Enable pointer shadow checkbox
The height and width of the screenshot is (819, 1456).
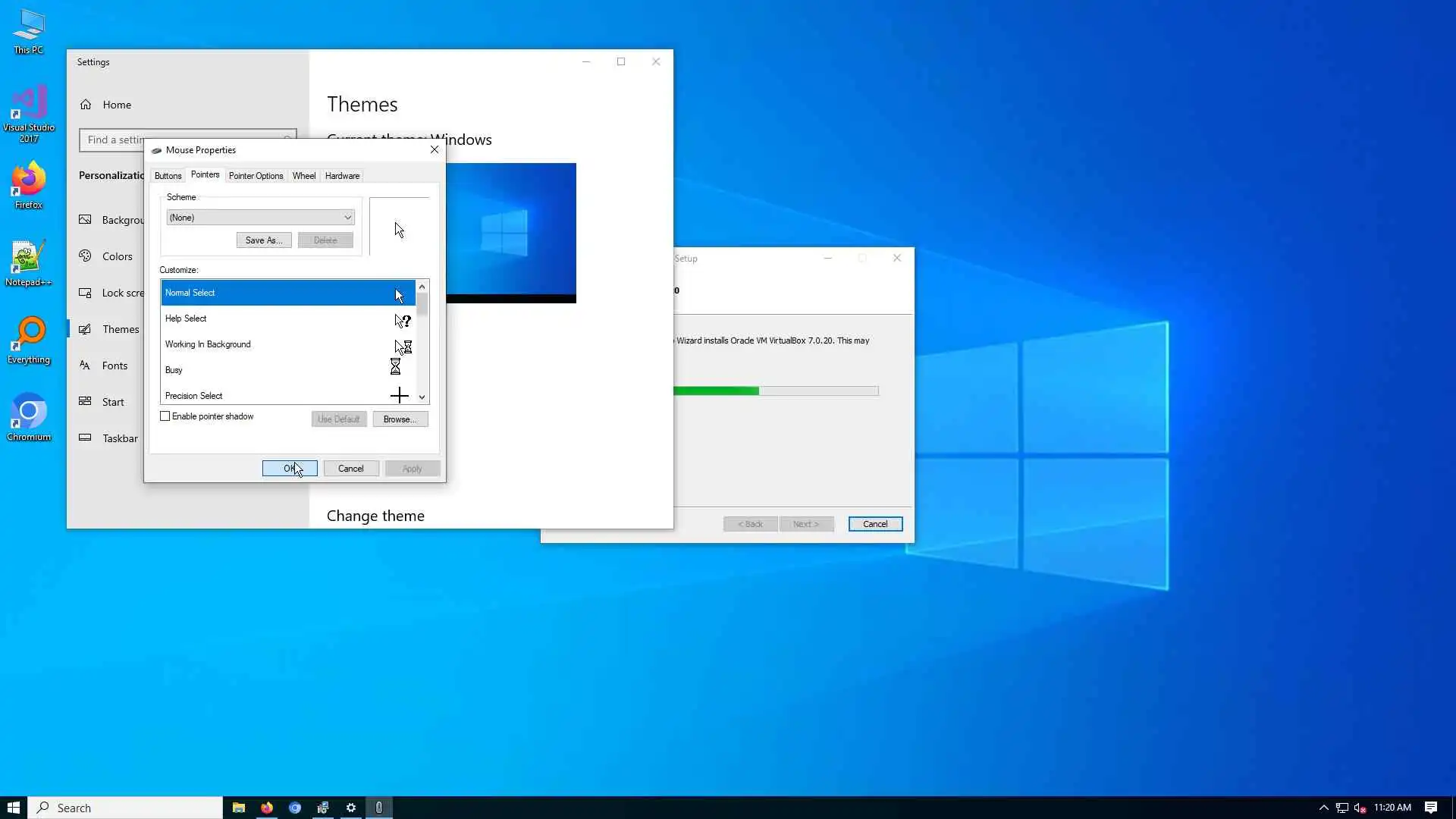pos(165,416)
